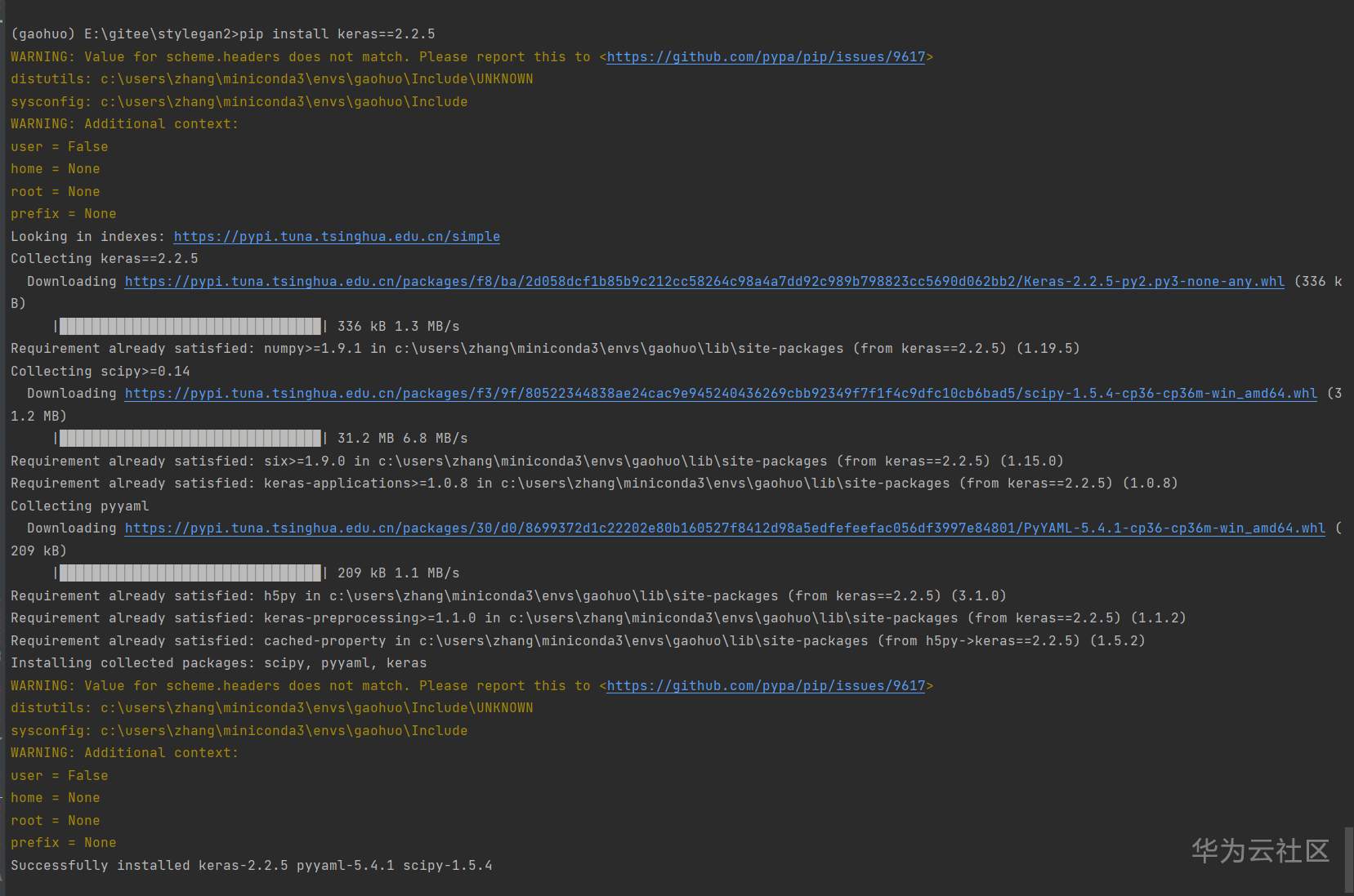Click the "Looking in indexes" text

point(87,237)
